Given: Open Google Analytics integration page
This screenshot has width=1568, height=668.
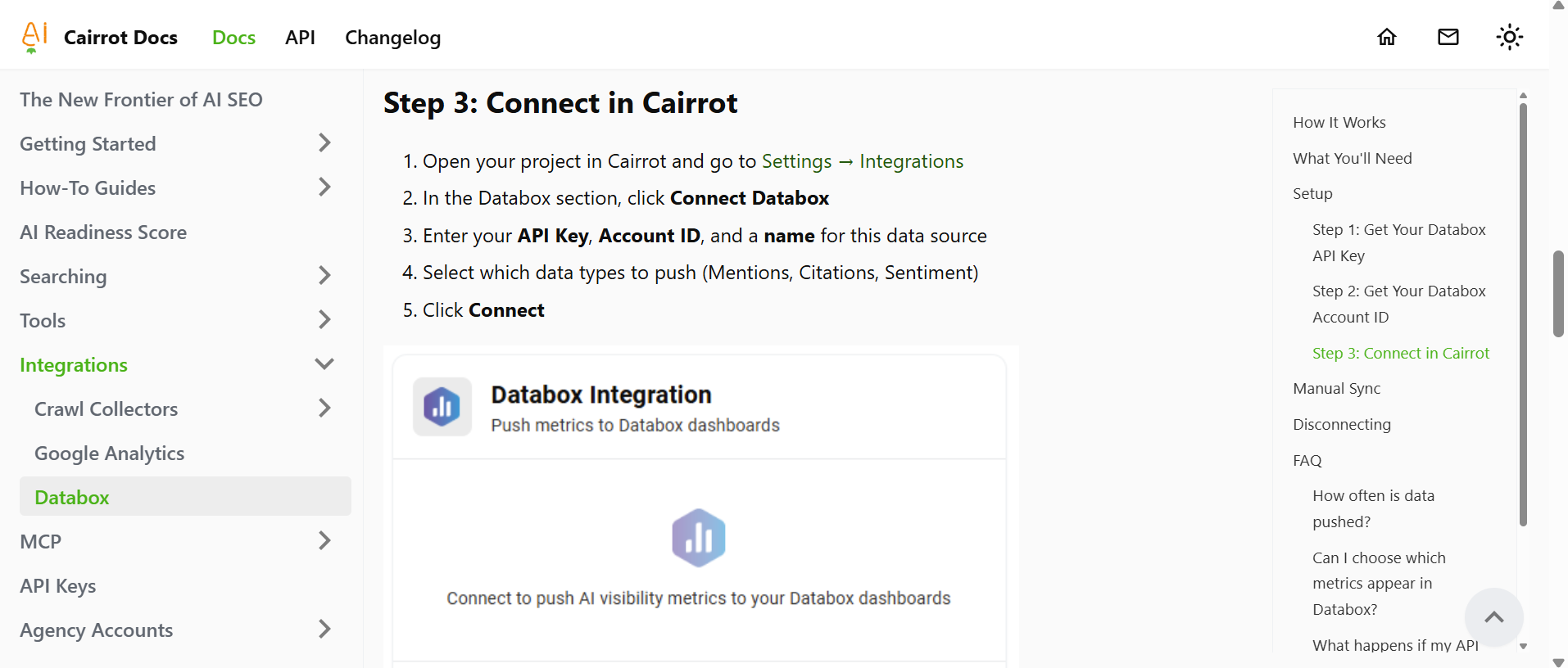Looking at the screenshot, I should 109,454.
